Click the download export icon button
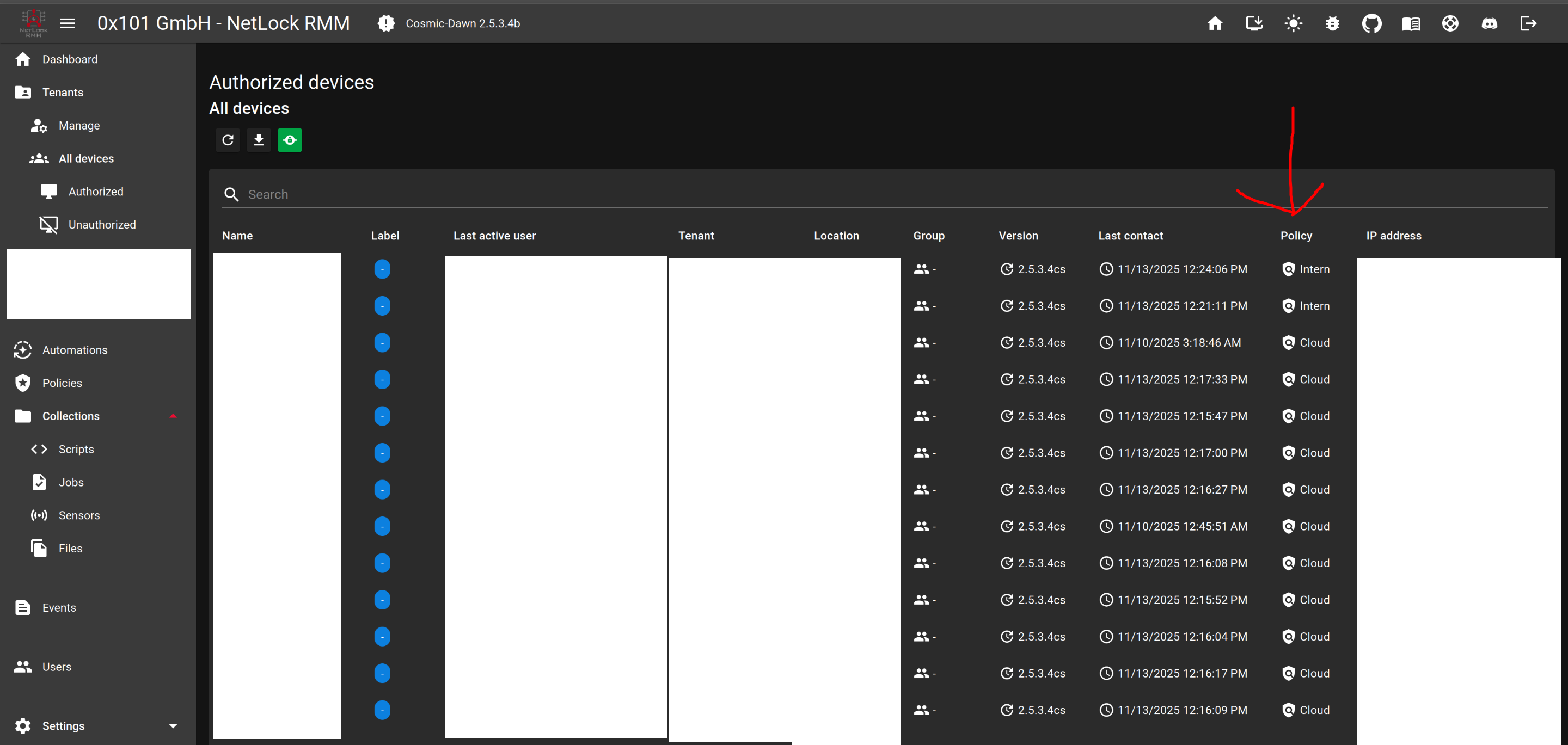The image size is (1568, 745). 259,140
